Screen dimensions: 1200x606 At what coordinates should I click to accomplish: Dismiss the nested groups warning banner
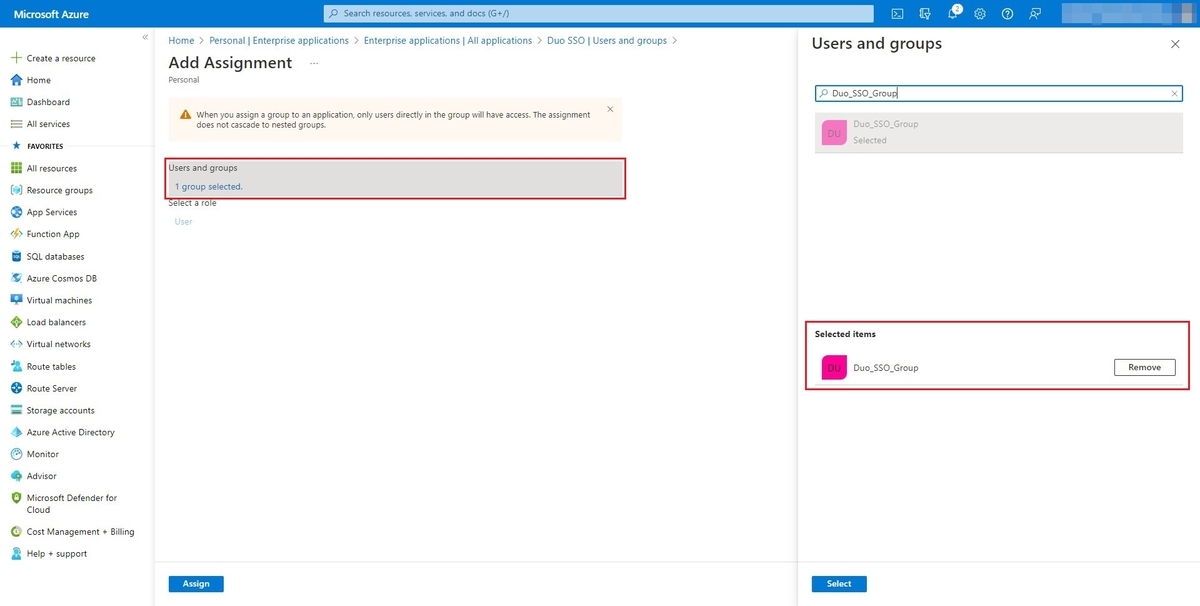(610, 109)
